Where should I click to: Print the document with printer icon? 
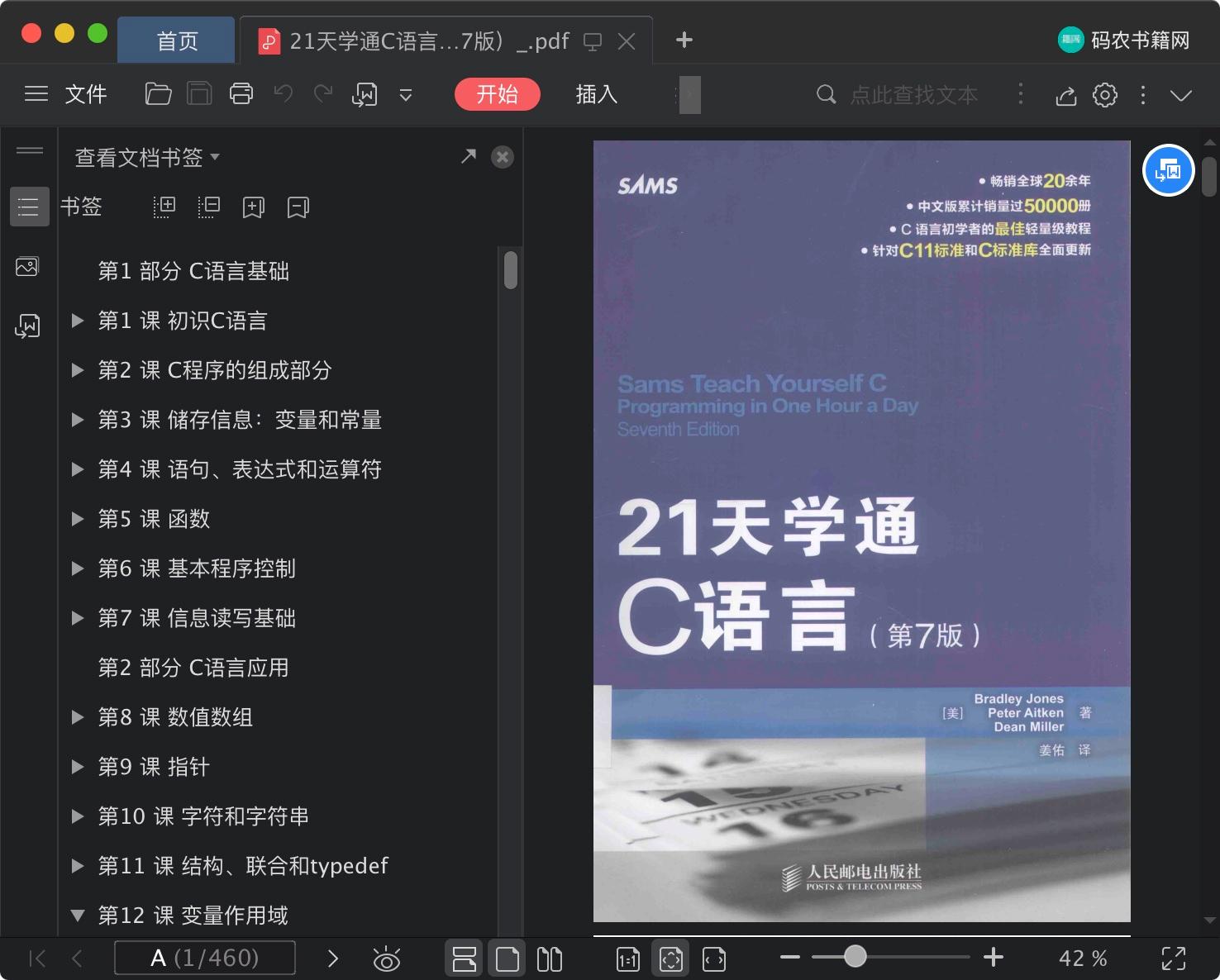(x=241, y=94)
